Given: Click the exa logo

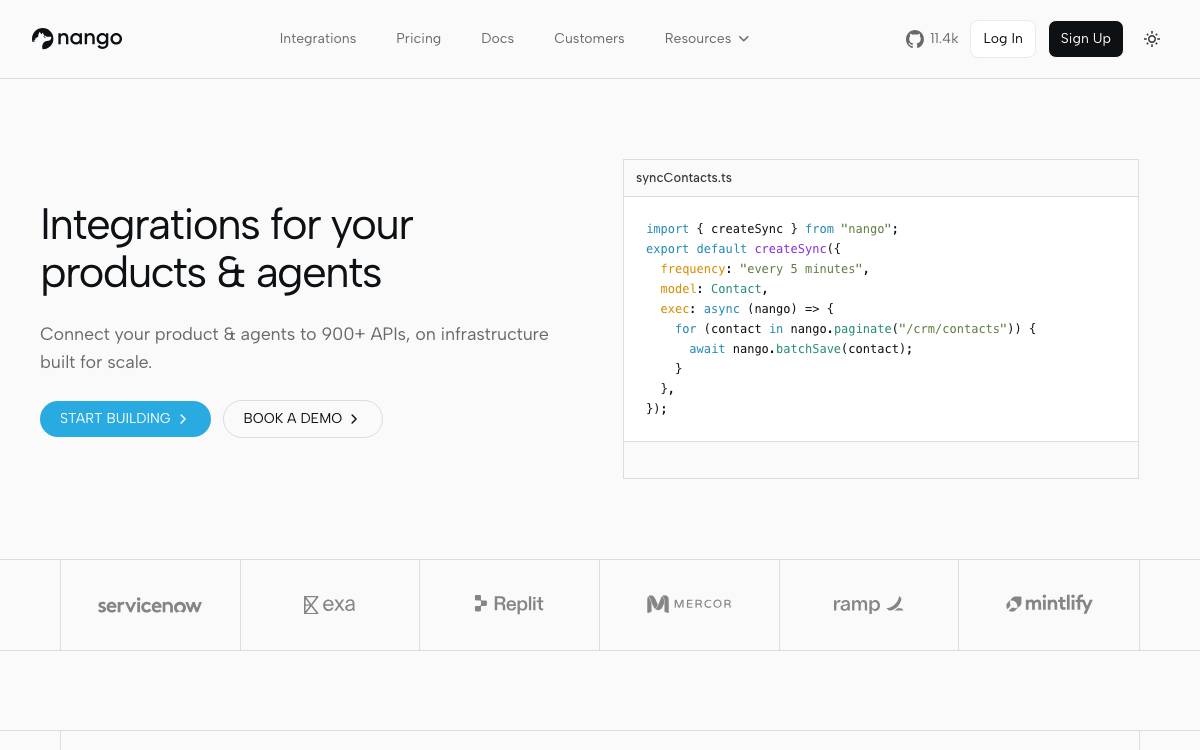Looking at the screenshot, I should tap(329, 605).
